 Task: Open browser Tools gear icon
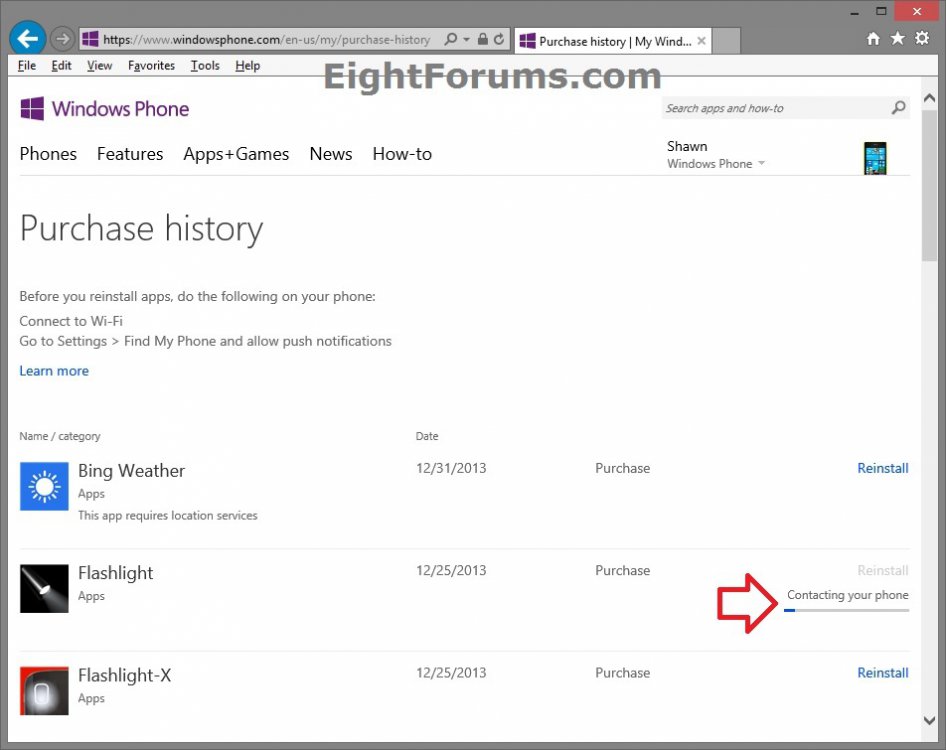pos(922,39)
